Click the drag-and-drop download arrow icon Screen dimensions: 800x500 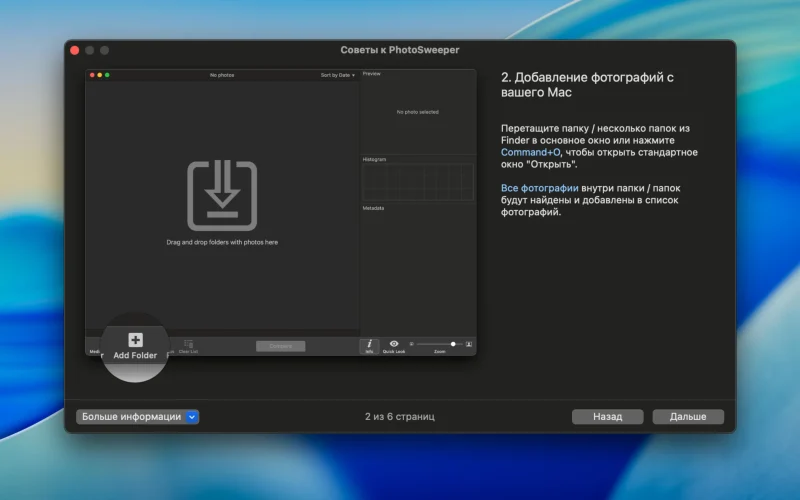[222, 196]
